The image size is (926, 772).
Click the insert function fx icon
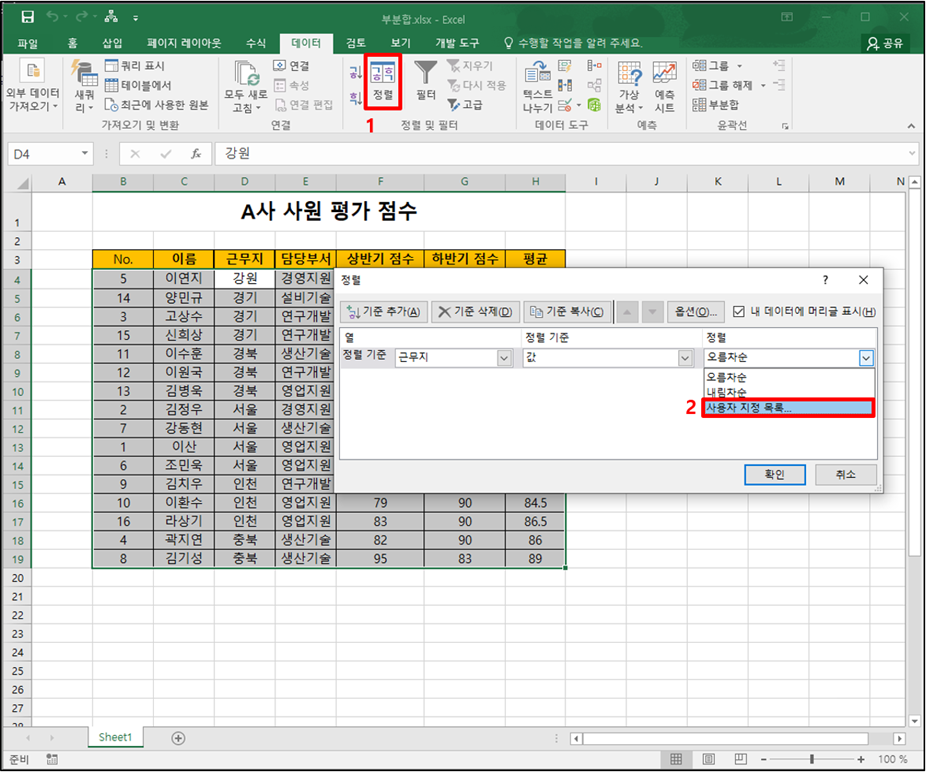tap(196, 154)
